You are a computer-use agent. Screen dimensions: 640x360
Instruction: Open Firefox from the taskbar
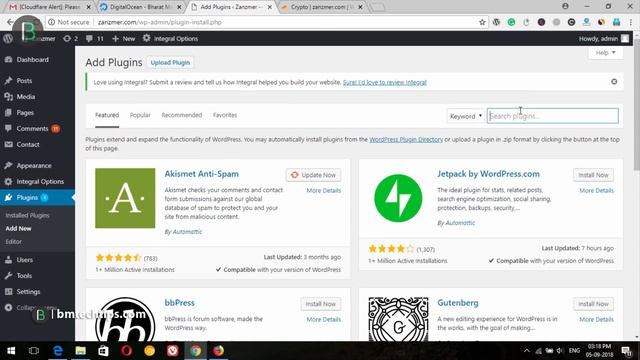(x=218, y=351)
